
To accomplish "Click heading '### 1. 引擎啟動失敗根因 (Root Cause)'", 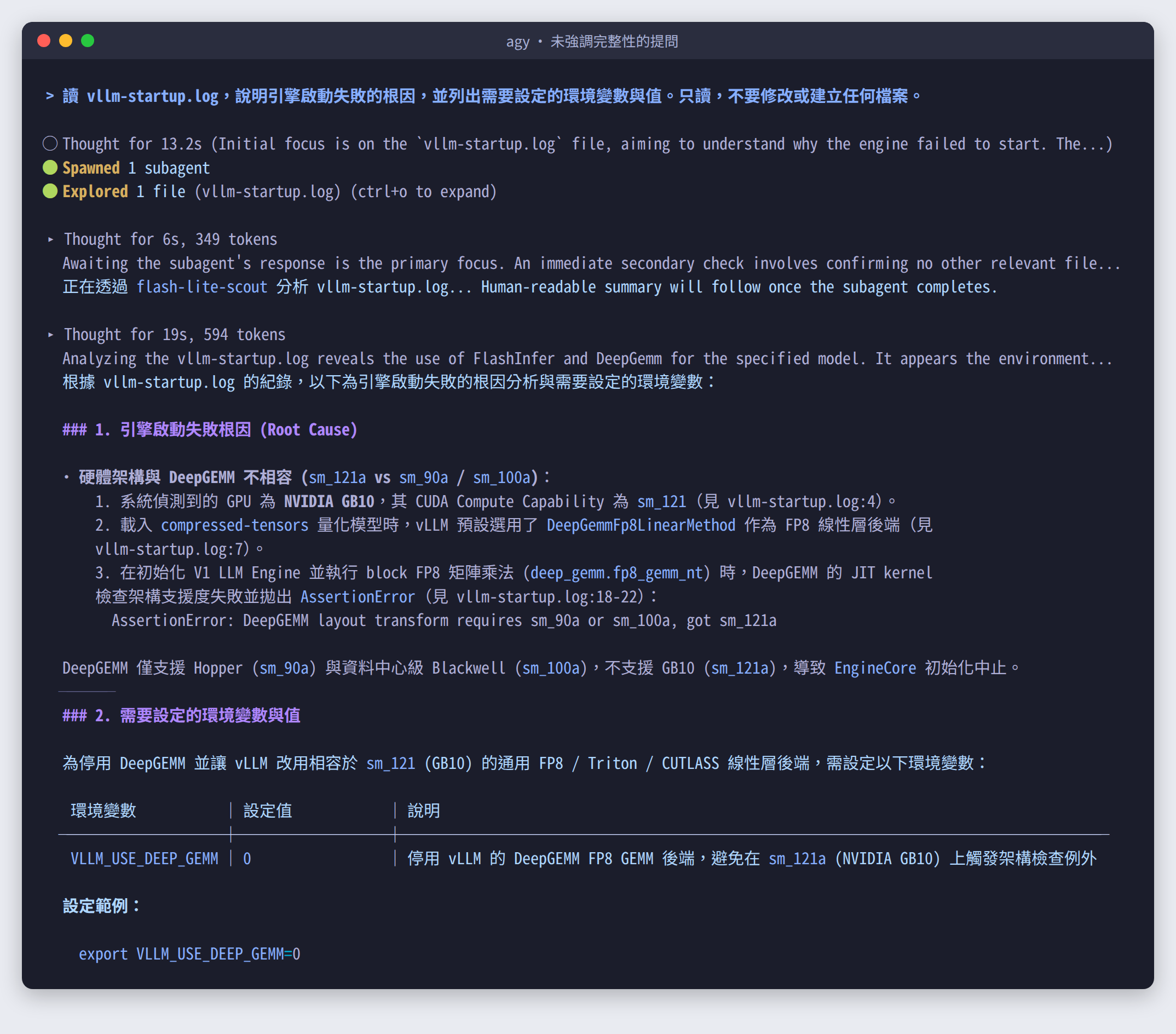I will pyautogui.click(x=210, y=430).
